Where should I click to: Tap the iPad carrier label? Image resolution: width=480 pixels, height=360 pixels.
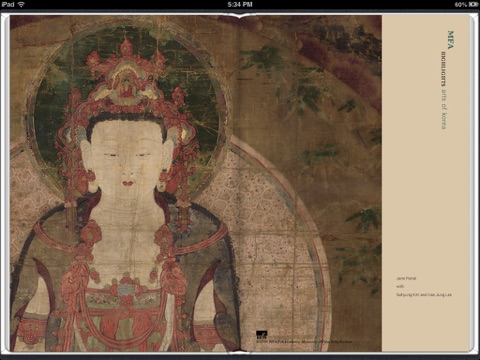(8, 4)
